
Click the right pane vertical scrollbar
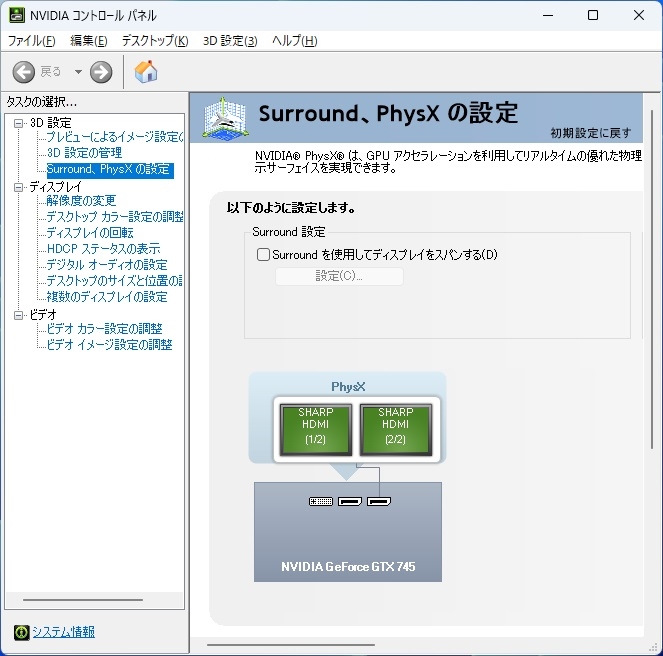[652, 280]
